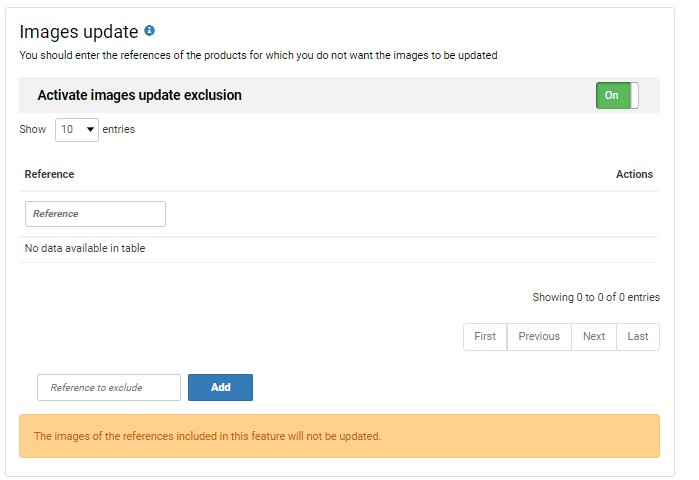
Task: Click the info icon beside Images update
Action: pos(150,31)
